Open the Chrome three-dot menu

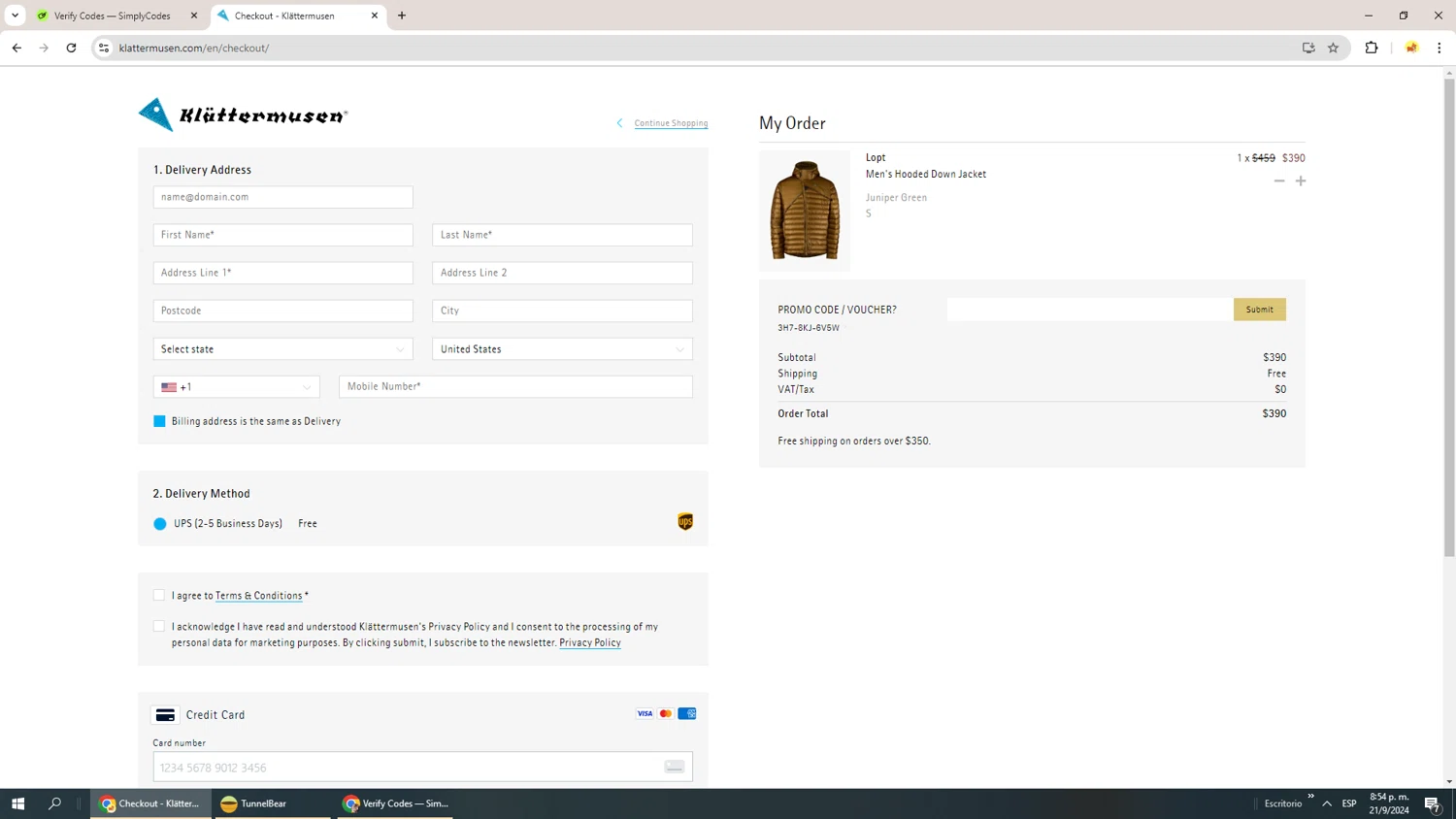1439,48
